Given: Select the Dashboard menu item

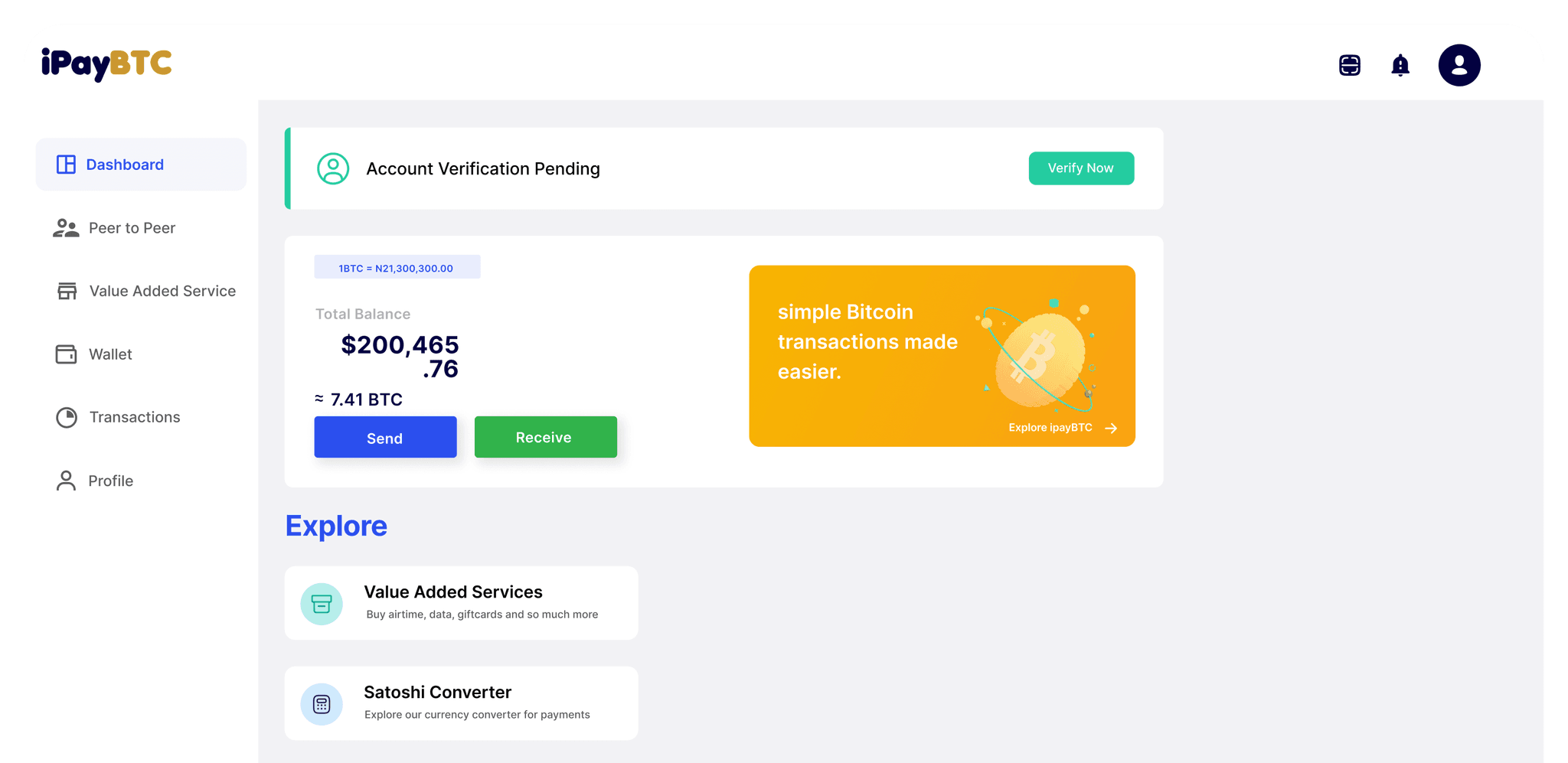Looking at the screenshot, I should (x=125, y=165).
